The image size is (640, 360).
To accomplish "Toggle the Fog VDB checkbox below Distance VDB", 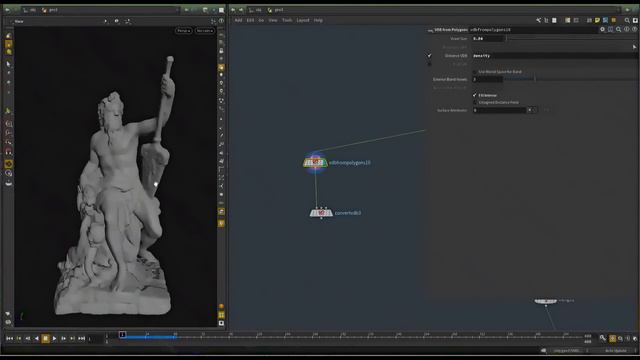I will pyautogui.click(x=429, y=64).
